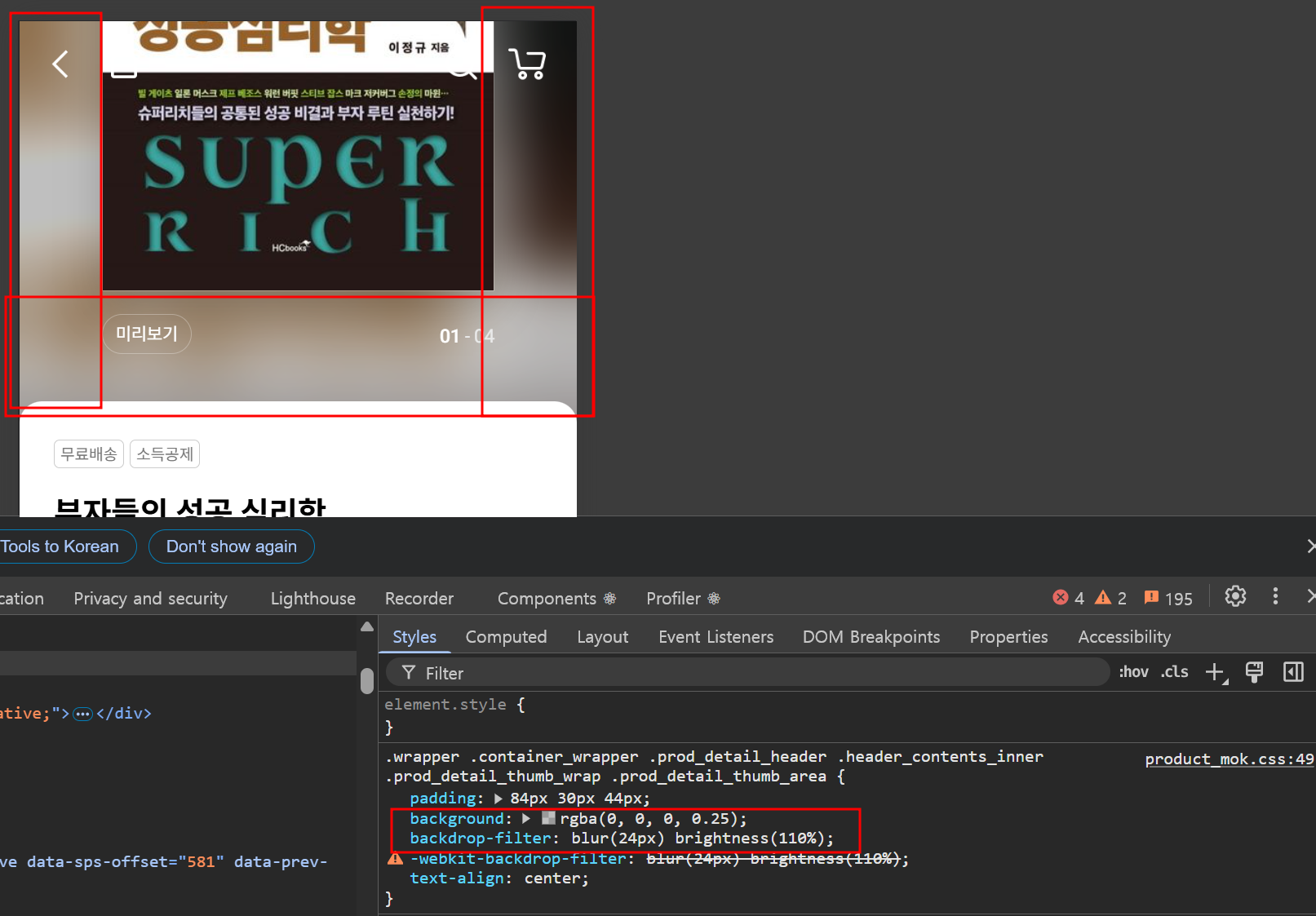Click the Elements panel scrollbar thumb
The height and width of the screenshot is (916, 1316).
pos(367,679)
